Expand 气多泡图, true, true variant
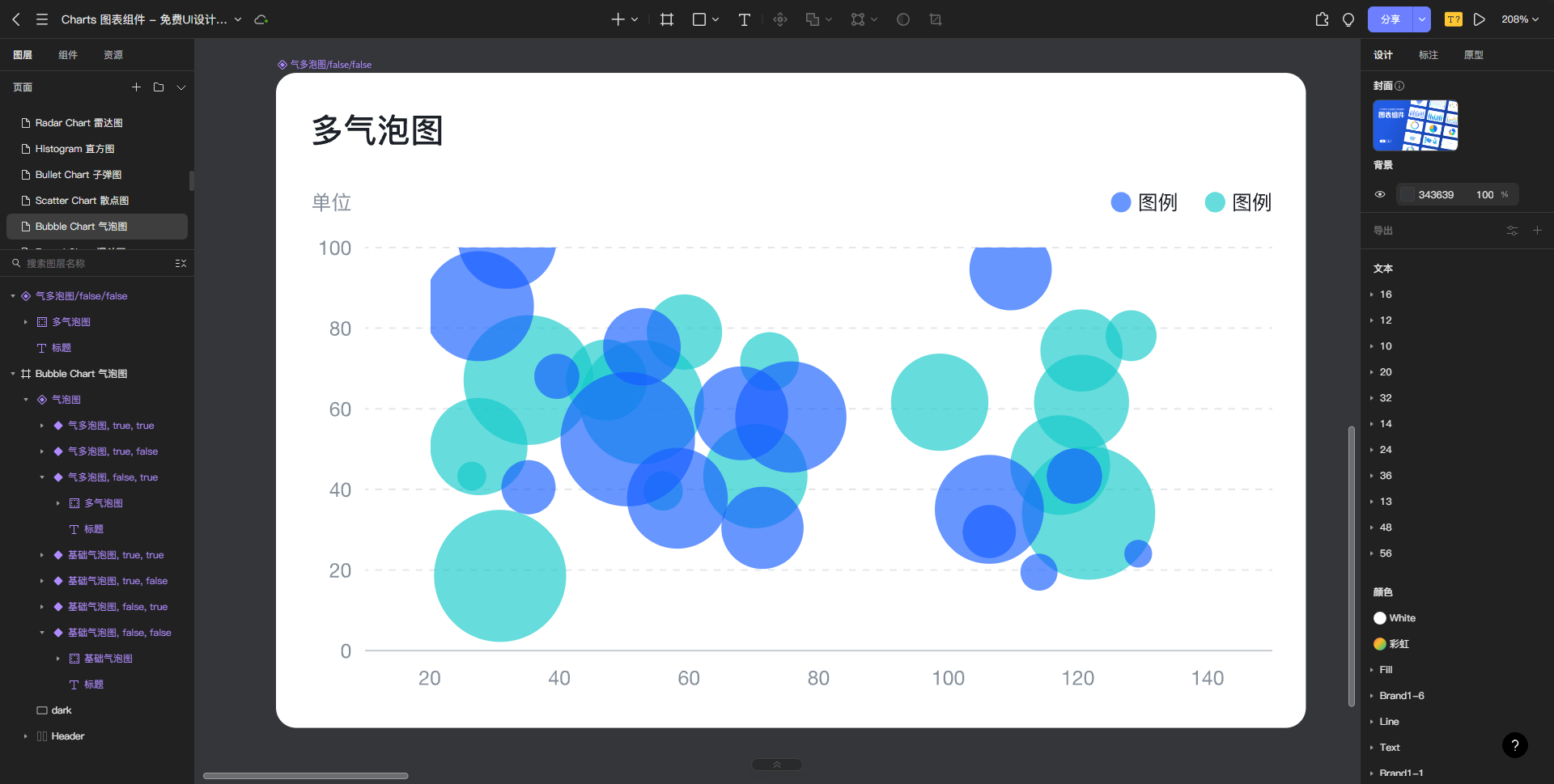The height and width of the screenshot is (784, 1554). pos(42,426)
